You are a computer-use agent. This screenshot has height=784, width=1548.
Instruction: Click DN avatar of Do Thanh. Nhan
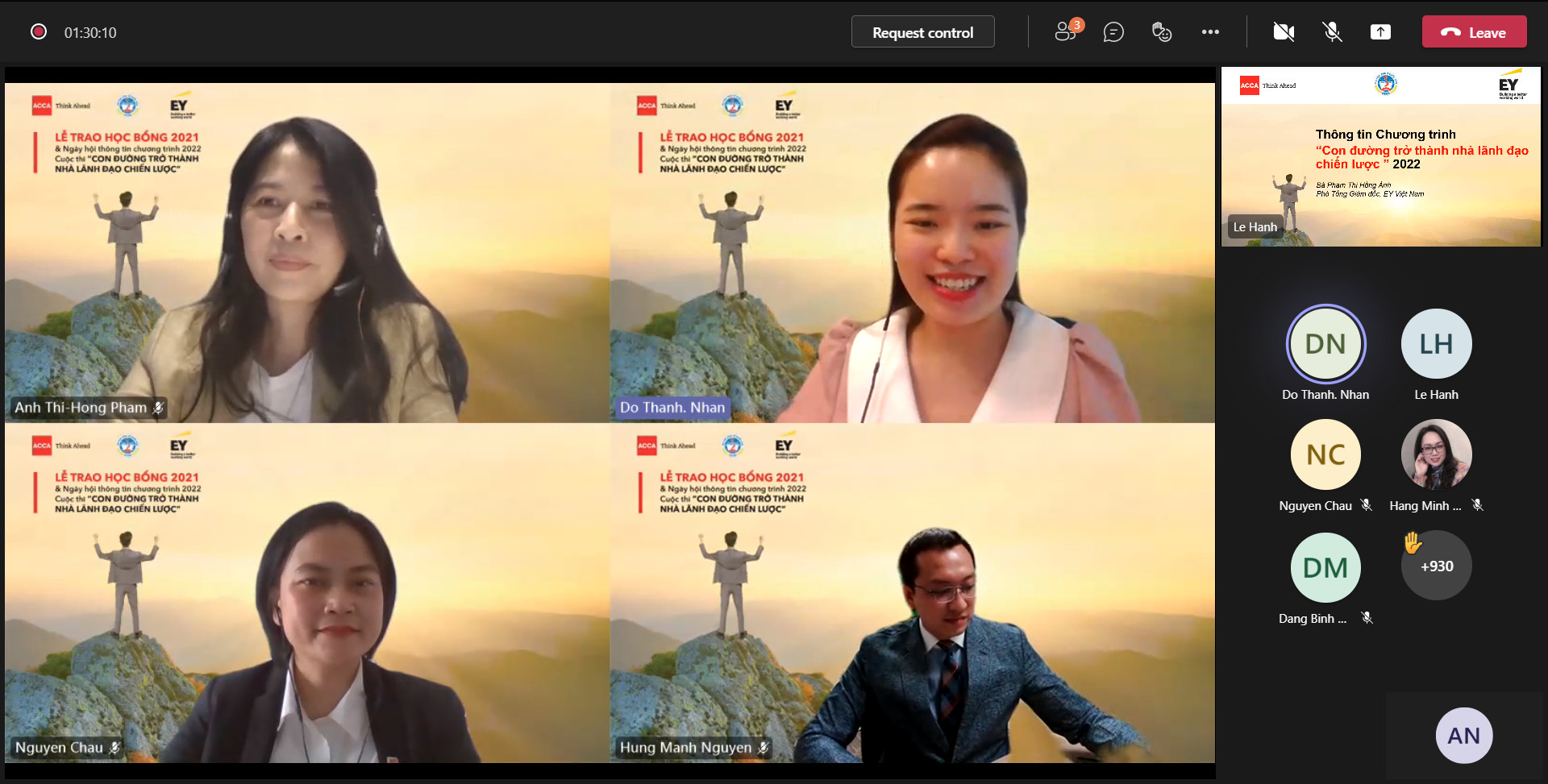pyautogui.click(x=1325, y=344)
